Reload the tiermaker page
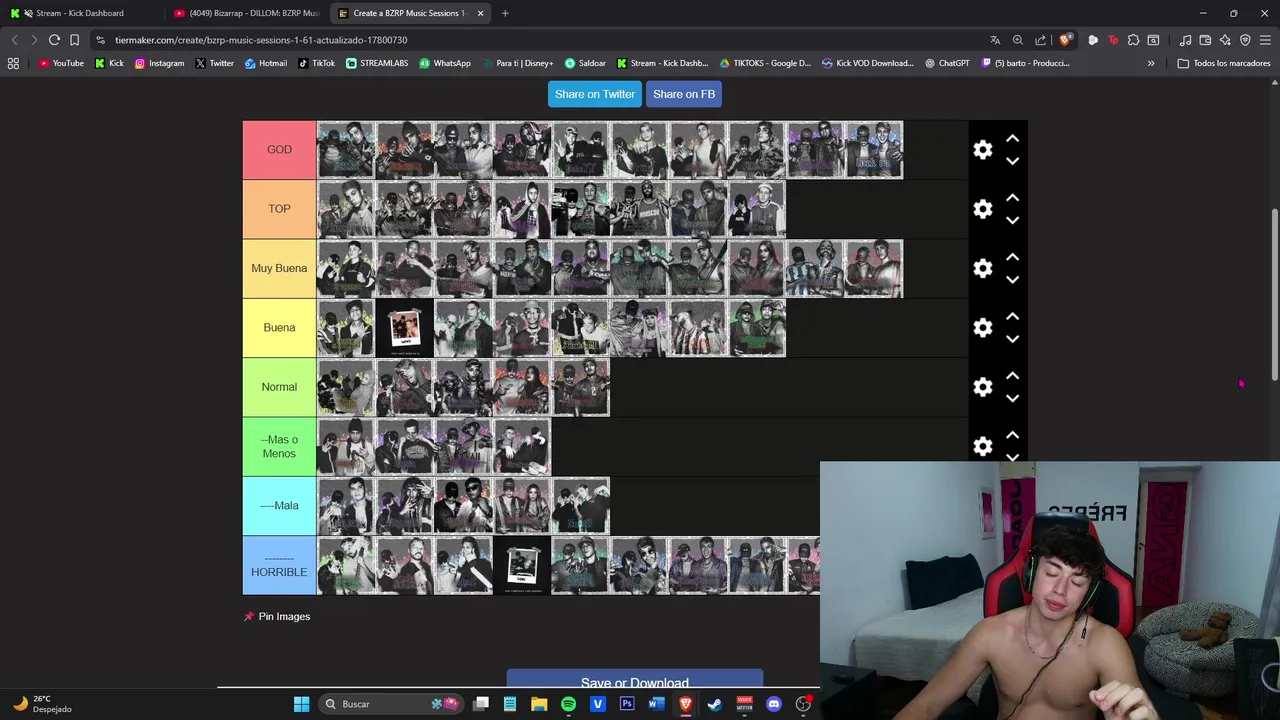The width and height of the screenshot is (1280, 720). click(54, 40)
